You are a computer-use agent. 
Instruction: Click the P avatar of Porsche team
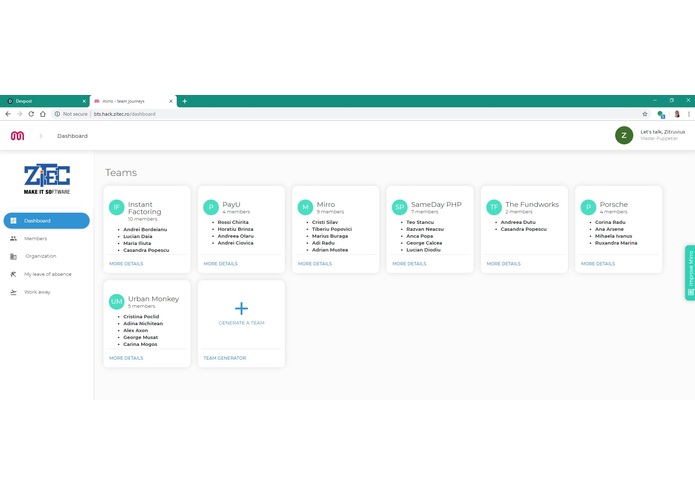pos(588,207)
